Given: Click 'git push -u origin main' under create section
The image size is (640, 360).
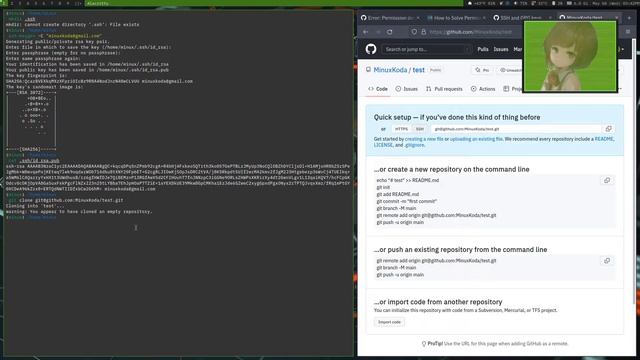Looking at the screenshot, I should 400,222.
